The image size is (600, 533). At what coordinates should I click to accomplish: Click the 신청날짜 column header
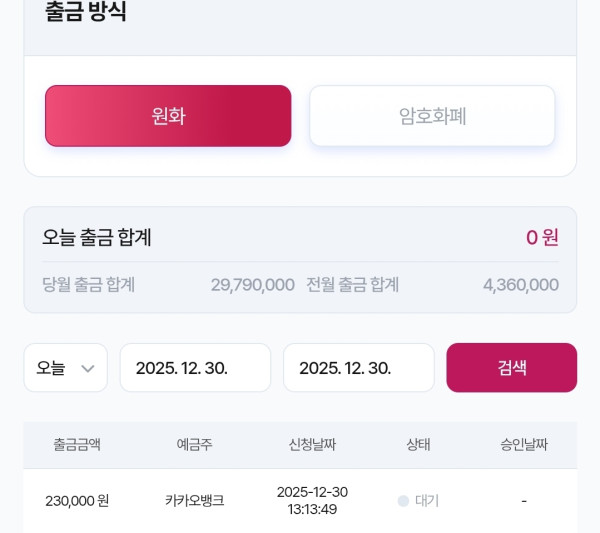pos(312,445)
